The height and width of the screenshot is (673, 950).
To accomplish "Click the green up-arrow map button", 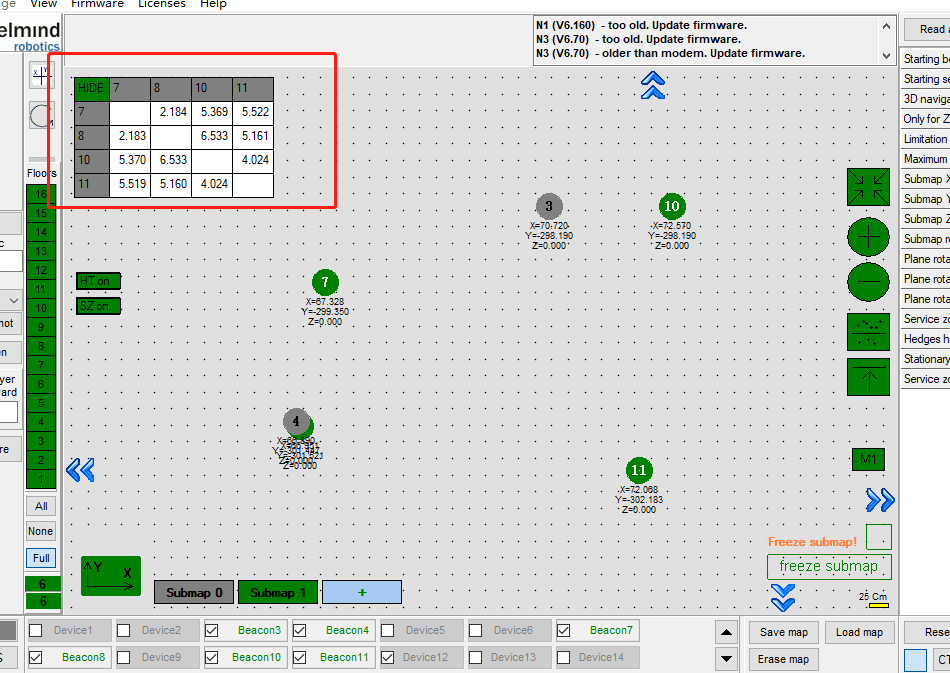I will pos(868,378).
